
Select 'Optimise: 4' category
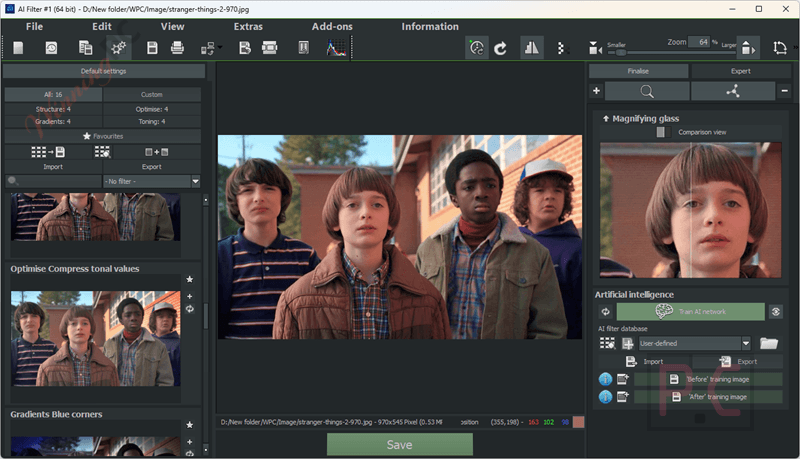[152, 109]
